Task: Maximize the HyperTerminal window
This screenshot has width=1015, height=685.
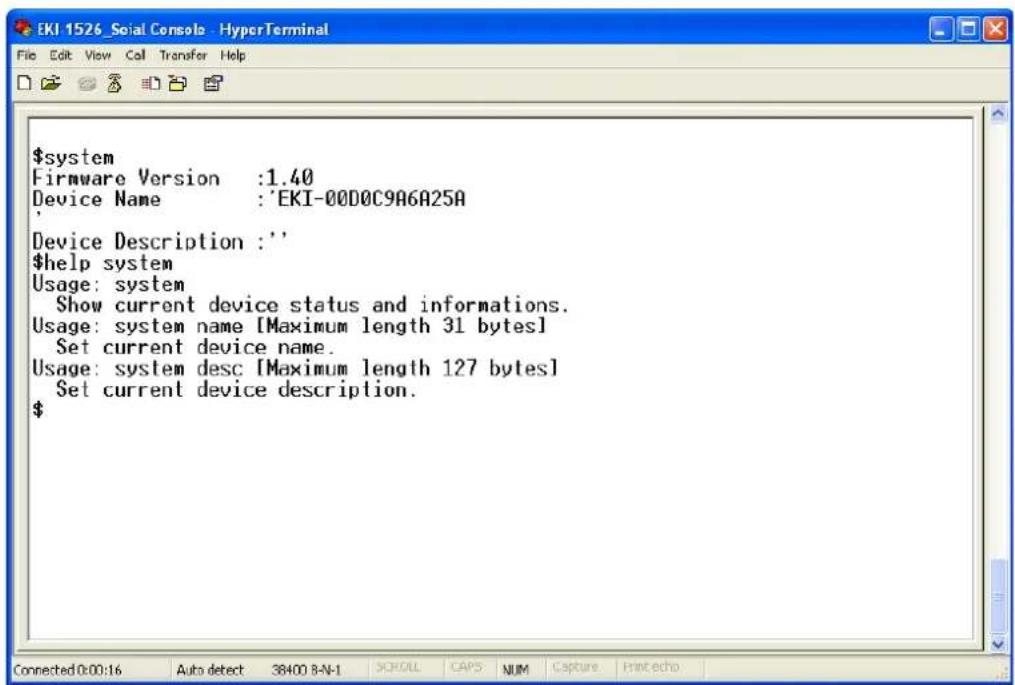Action: (x=968, y=30)
